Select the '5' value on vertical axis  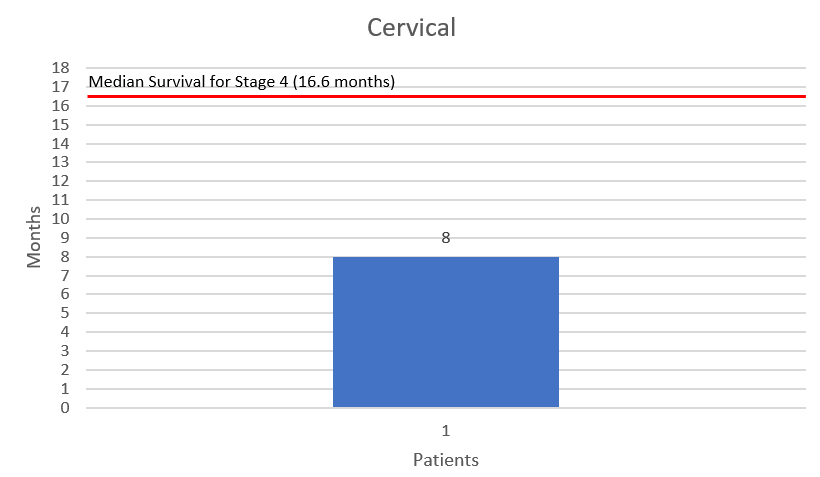[64, 313]
